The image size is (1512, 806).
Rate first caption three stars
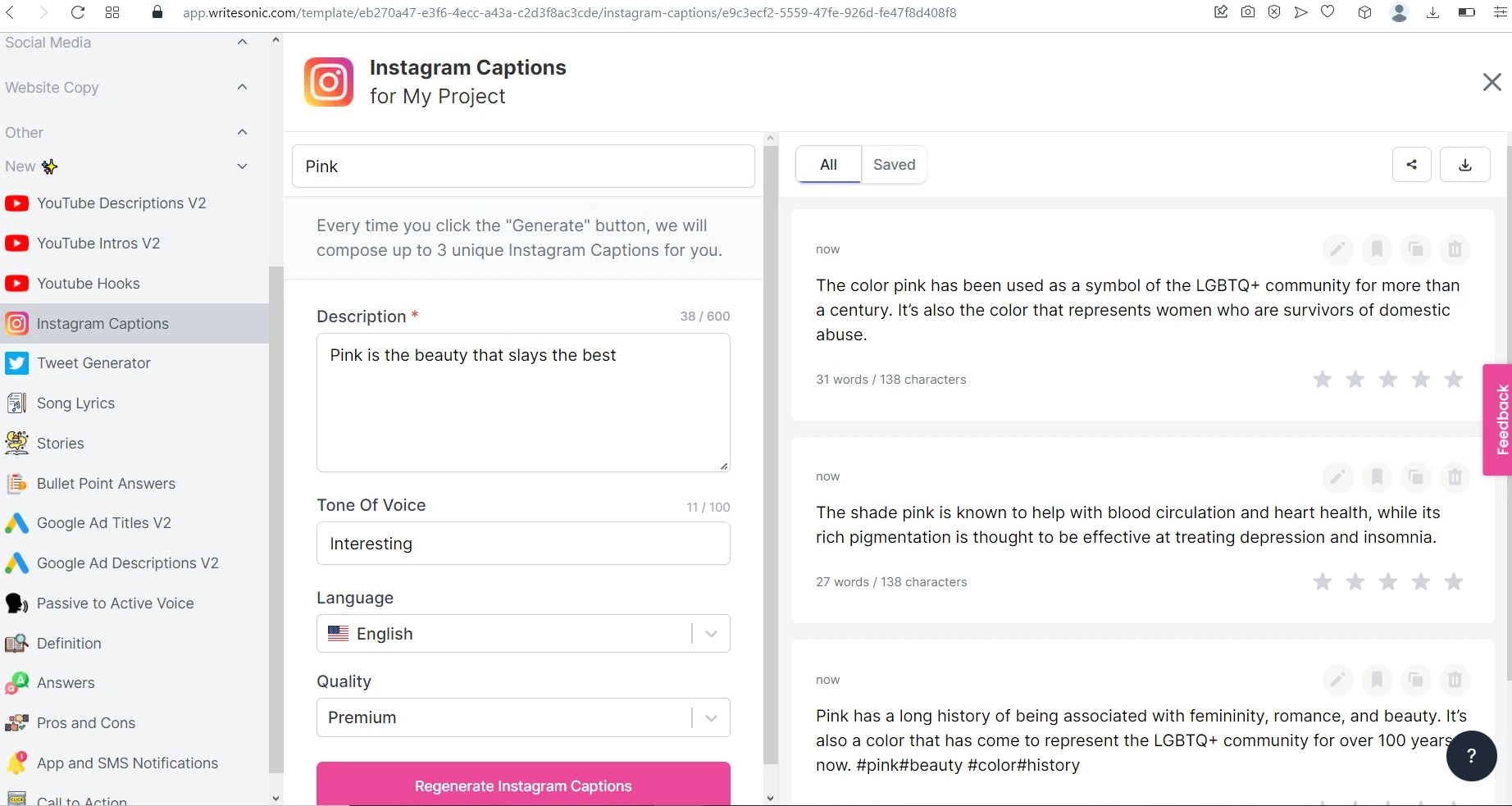(1388, 379)
